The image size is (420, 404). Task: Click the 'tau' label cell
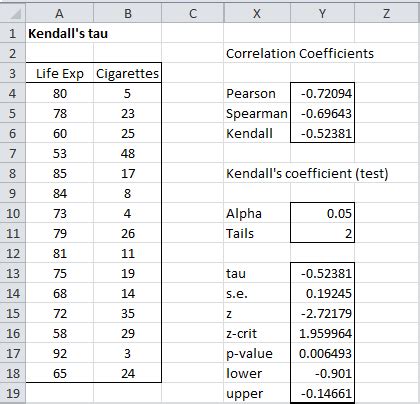pyautogui.click(x=257, y=273)
